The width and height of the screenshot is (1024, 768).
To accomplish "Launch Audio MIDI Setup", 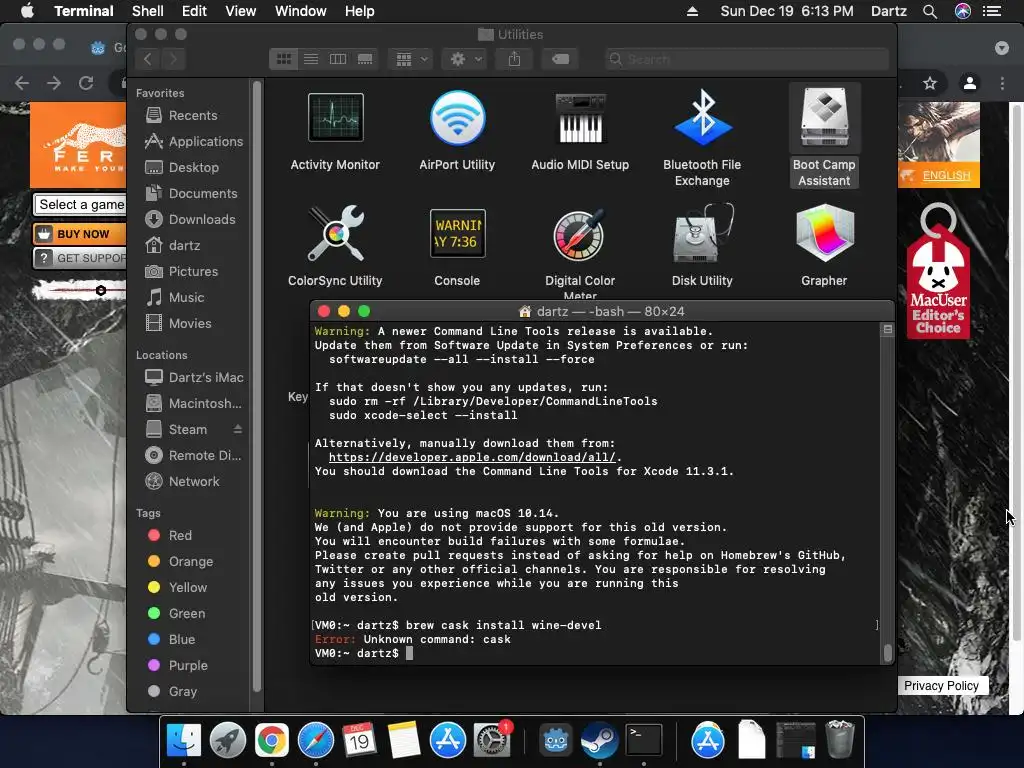I will pyautogui.click(x=580, y=118).
